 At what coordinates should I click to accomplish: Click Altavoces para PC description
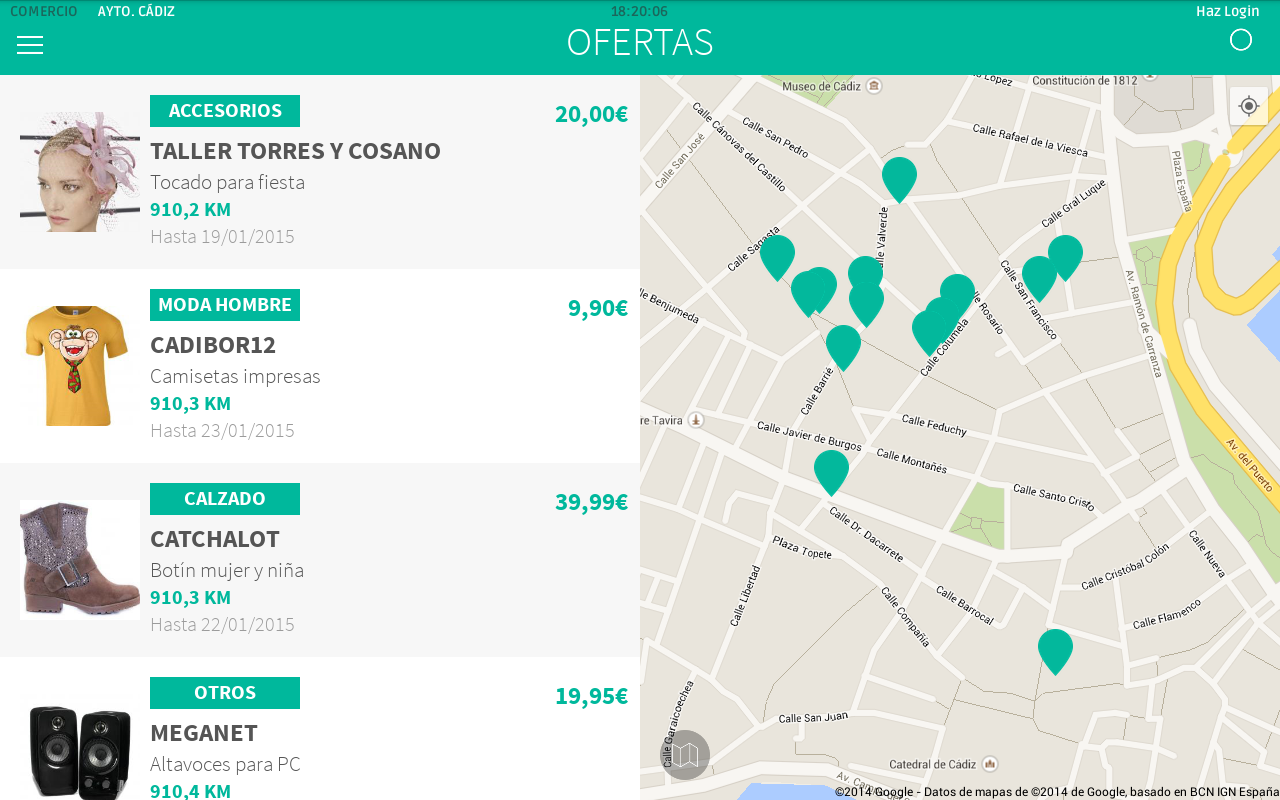coord(225,764)
